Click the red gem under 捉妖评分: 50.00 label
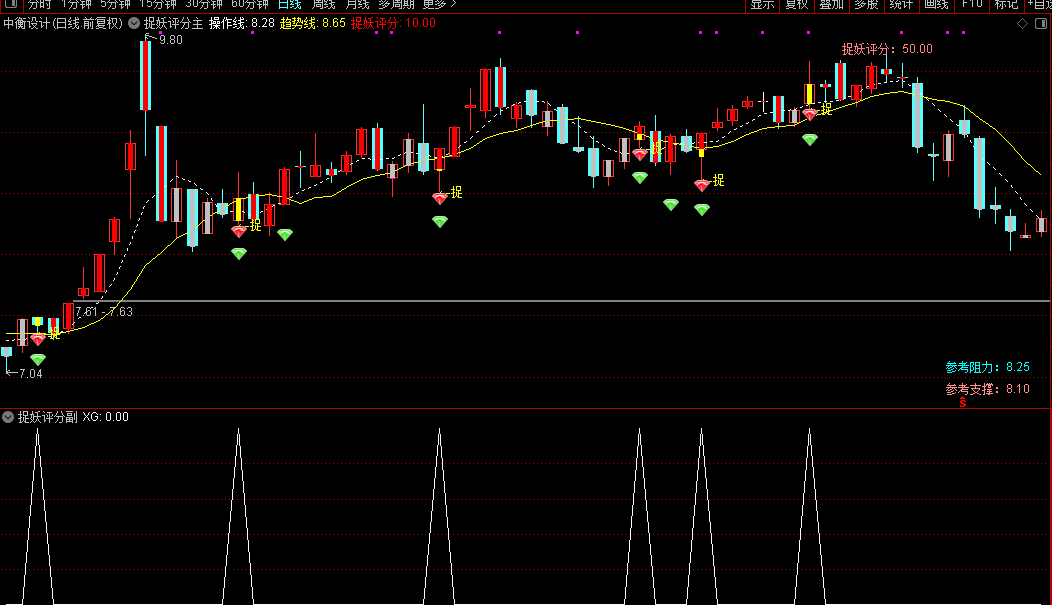1052x605 pixels. 810,115
